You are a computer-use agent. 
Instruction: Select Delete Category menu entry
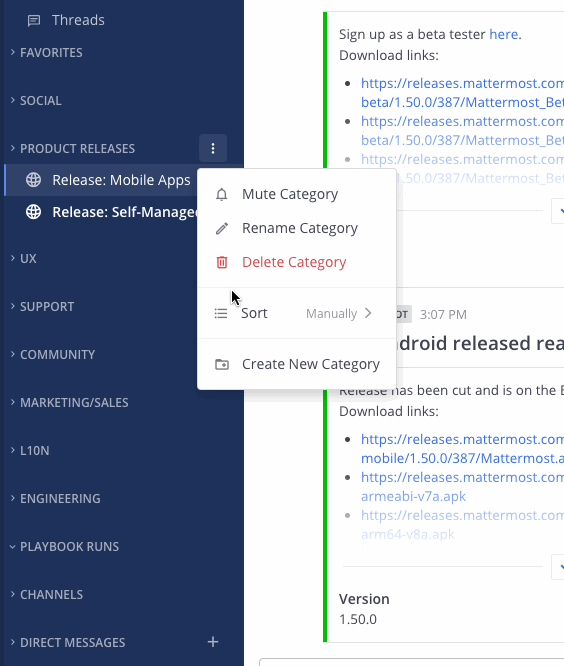(296, 262)
